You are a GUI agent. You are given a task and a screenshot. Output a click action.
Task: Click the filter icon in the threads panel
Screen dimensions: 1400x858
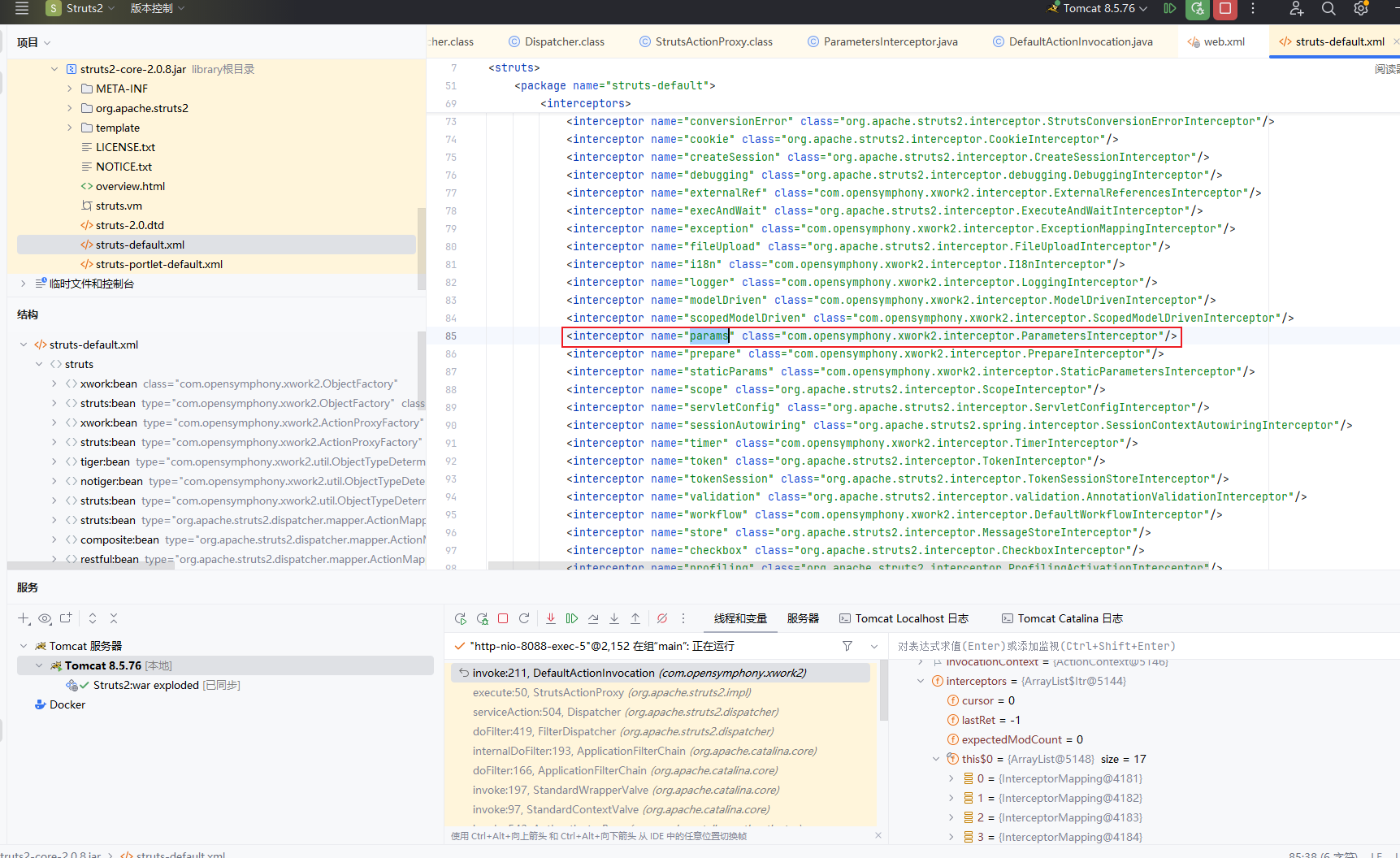coord(847,646)
